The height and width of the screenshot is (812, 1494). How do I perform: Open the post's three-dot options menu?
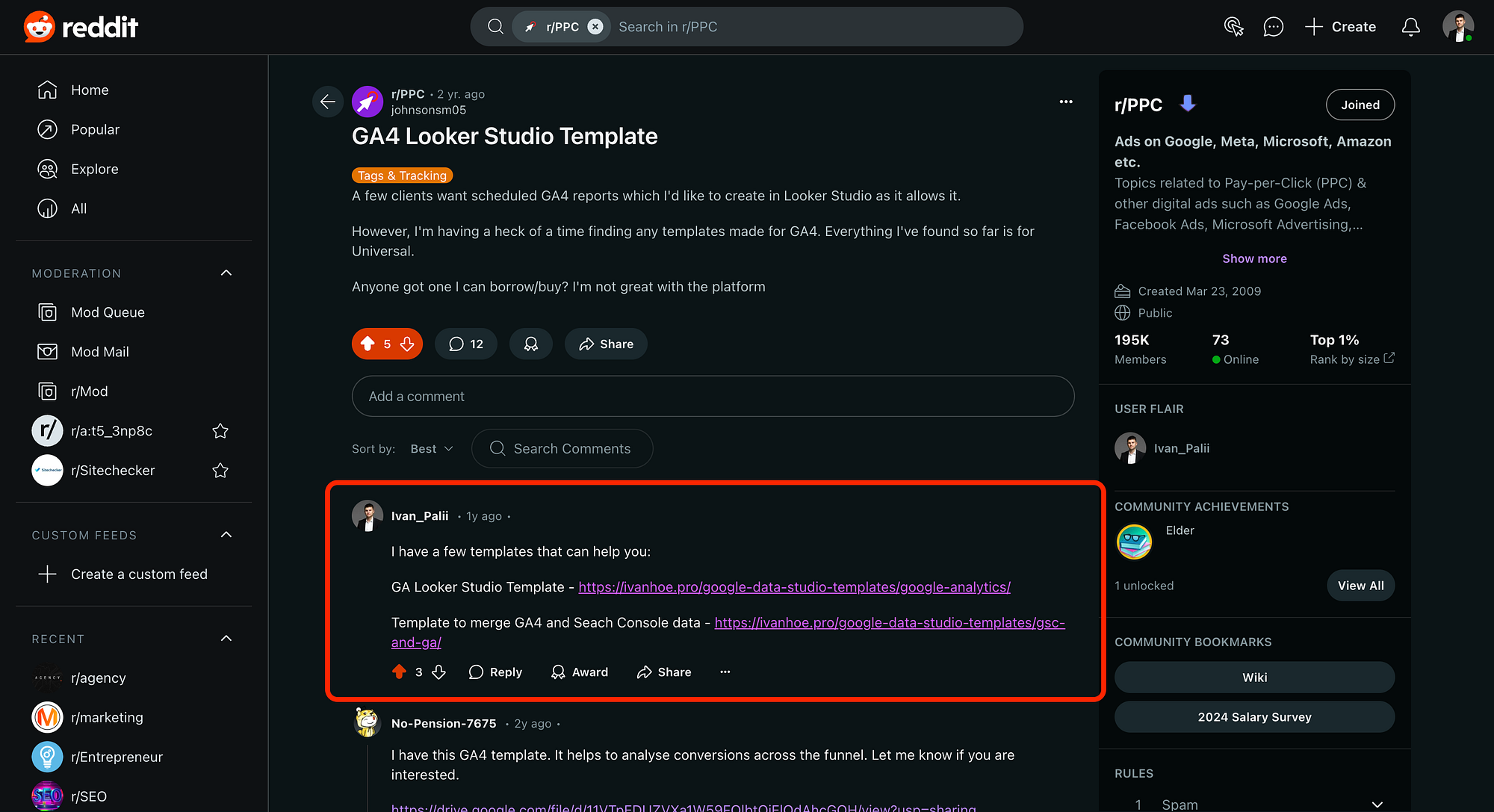(1066, 102)
